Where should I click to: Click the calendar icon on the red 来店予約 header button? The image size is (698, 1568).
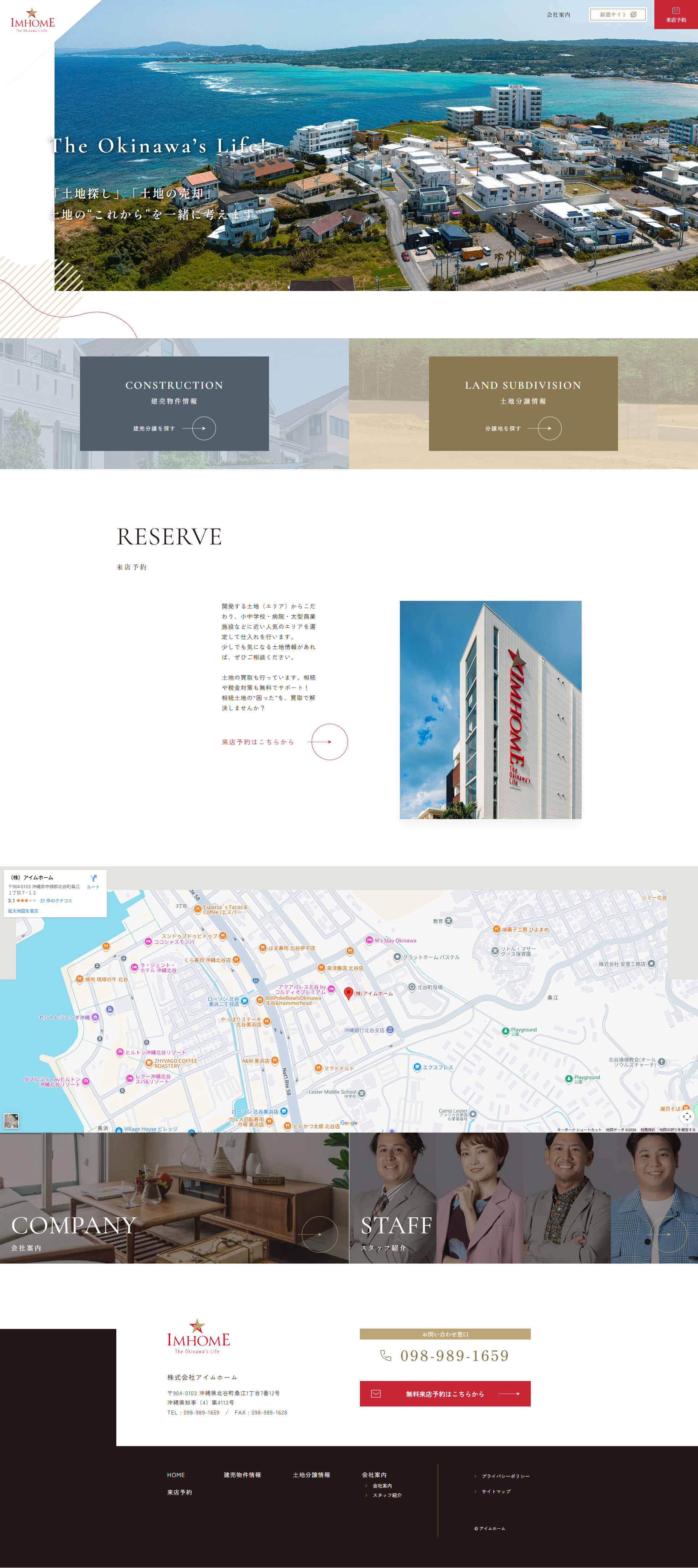point(677,10)
